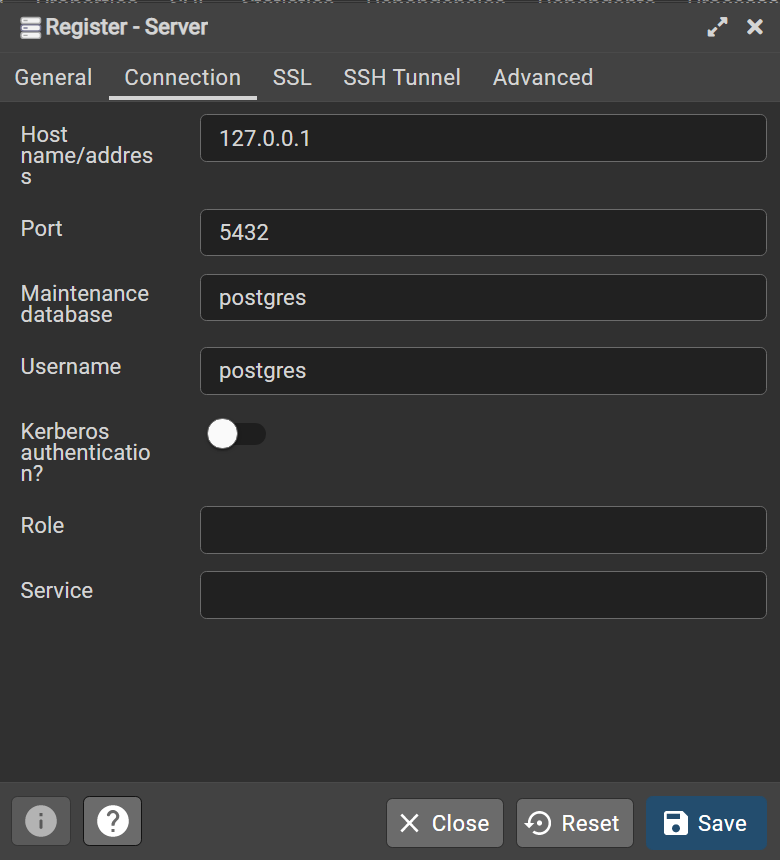Select the SSH Tunnel tab
Screen dimensions: 780x860
point(402,78)
